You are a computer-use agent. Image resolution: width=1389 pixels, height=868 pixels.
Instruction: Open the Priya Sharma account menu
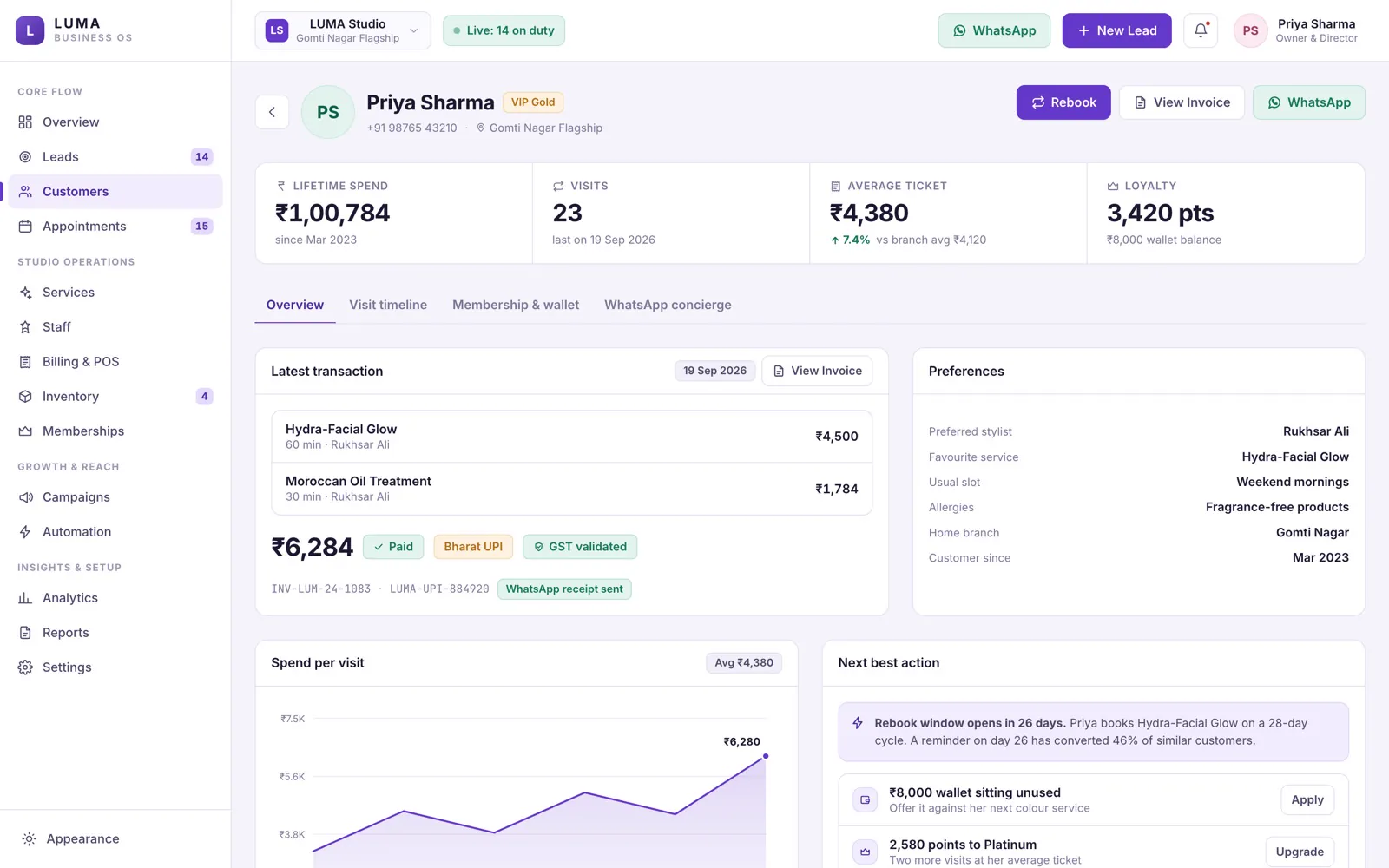pyautogui.click(x=1296, y=30)
